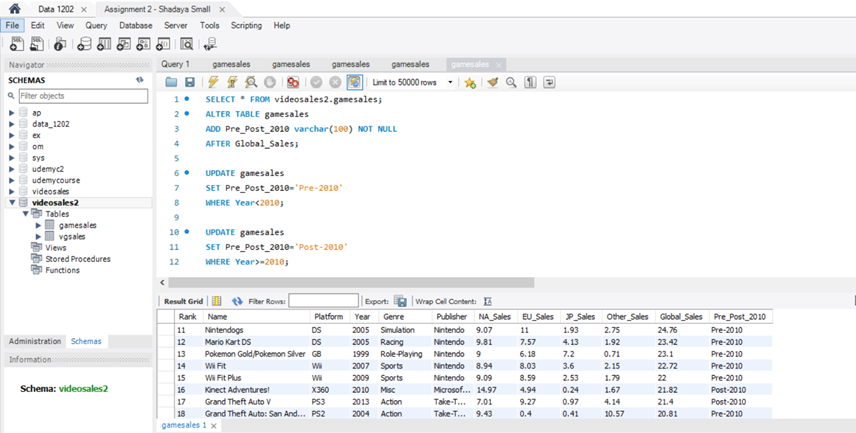Open the File menu
Screen dimensions: 856x433
[13, 25]
